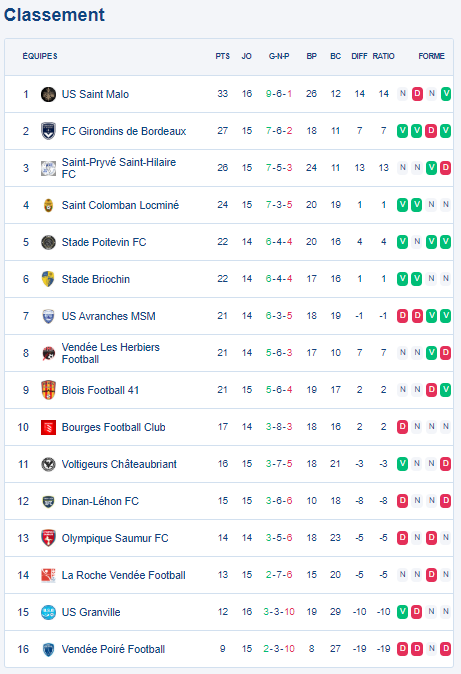
Task: Open the Bourges Football Club red logo
Action: pos(48,427)
